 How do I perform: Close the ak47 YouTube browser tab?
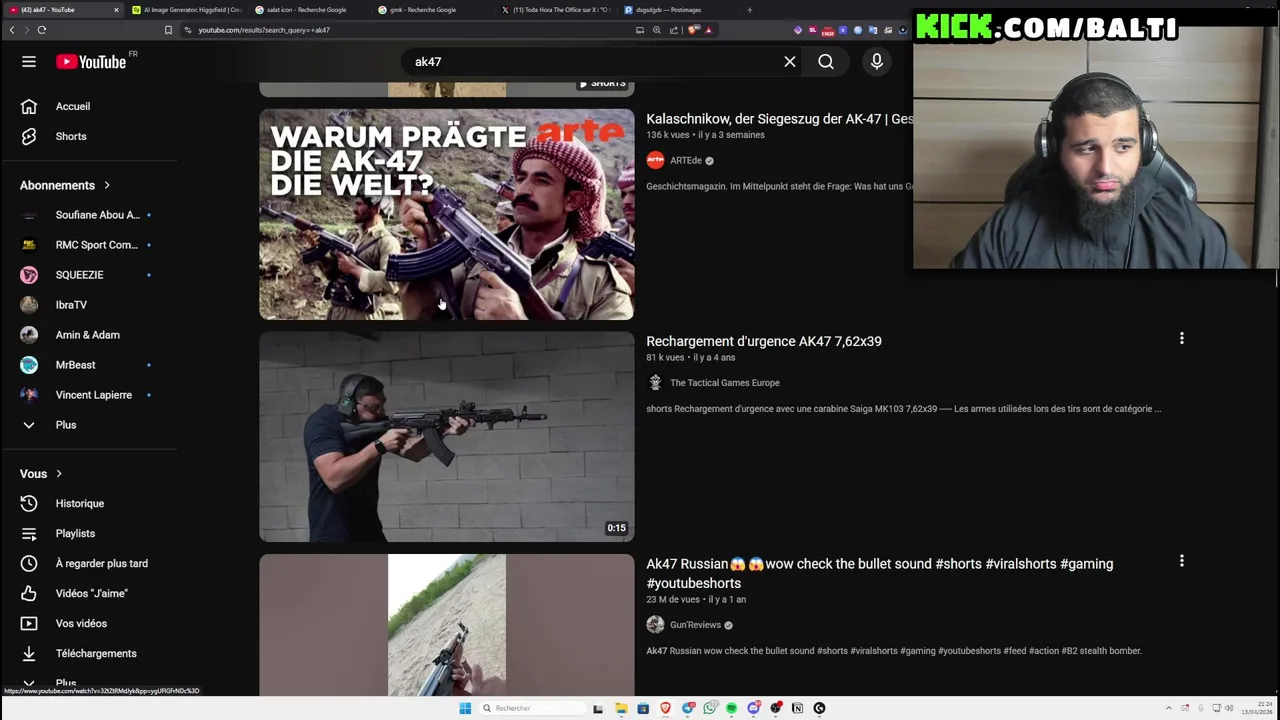116,10
